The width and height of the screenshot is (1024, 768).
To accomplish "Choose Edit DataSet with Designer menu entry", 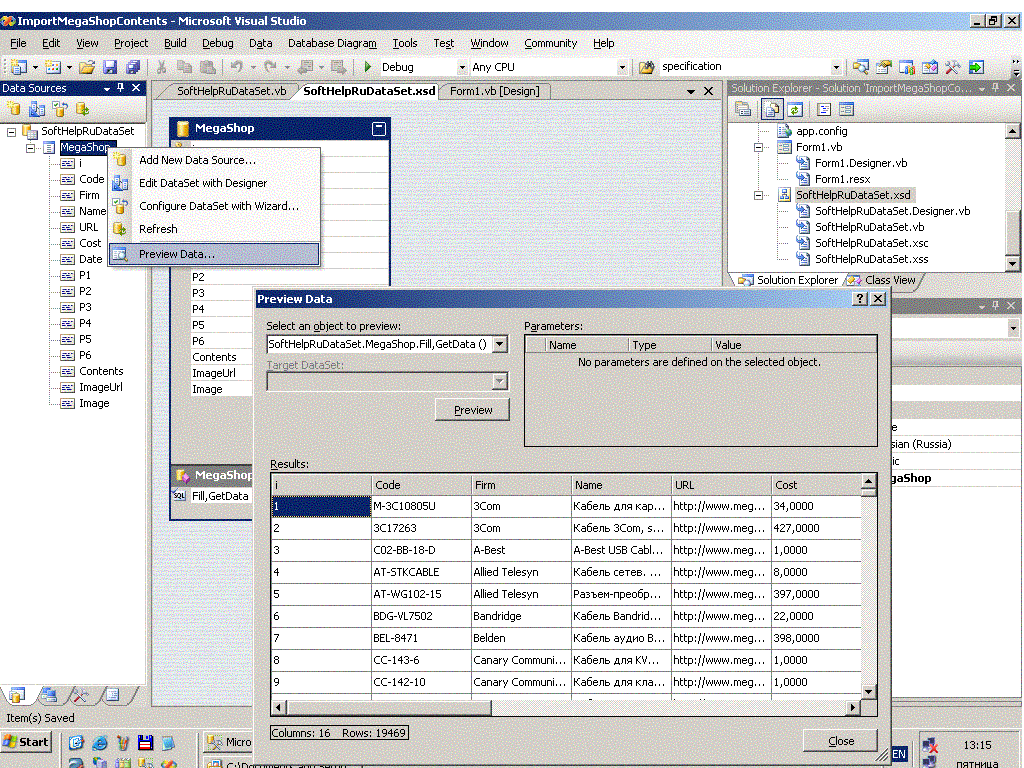I will point(214,183).
